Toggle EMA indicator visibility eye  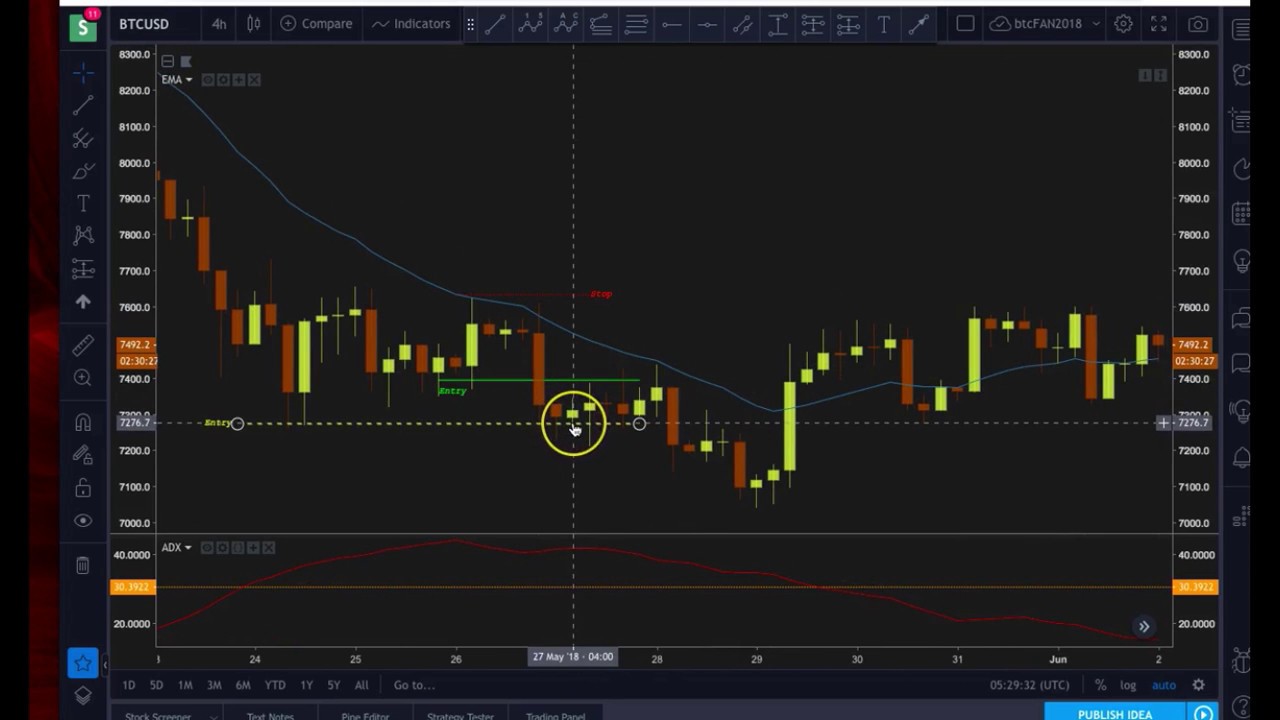[207, 80]
